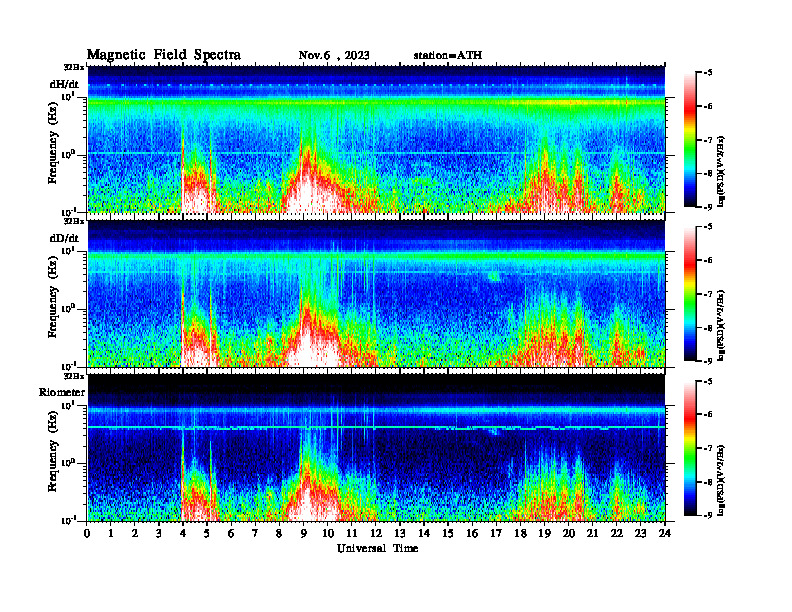
Task: Click the "-8" tick on dD/dt color bar
Action: [x=709, y=328]
